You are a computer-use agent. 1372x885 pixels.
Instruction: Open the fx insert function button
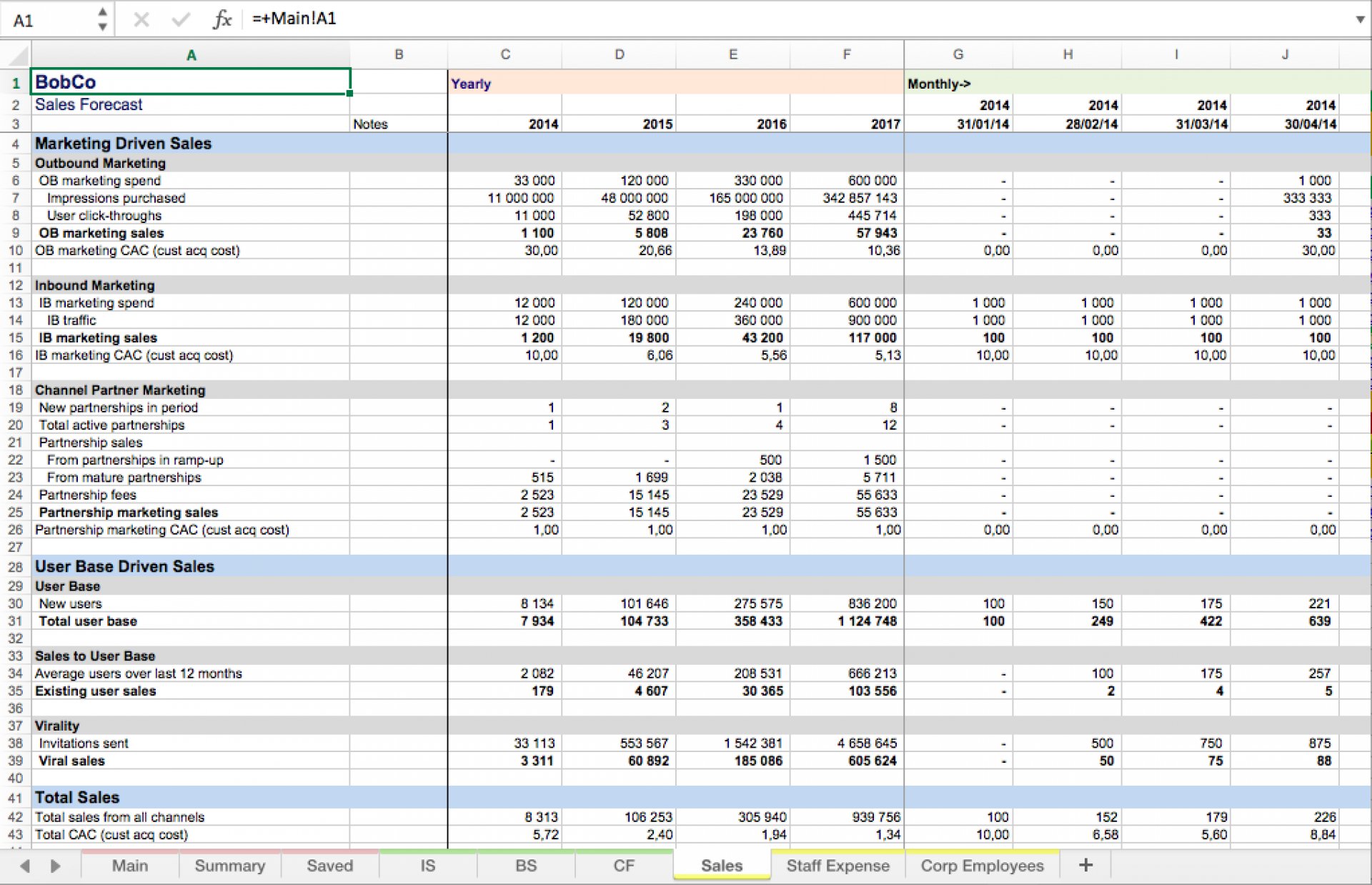[x=222, y=19]
